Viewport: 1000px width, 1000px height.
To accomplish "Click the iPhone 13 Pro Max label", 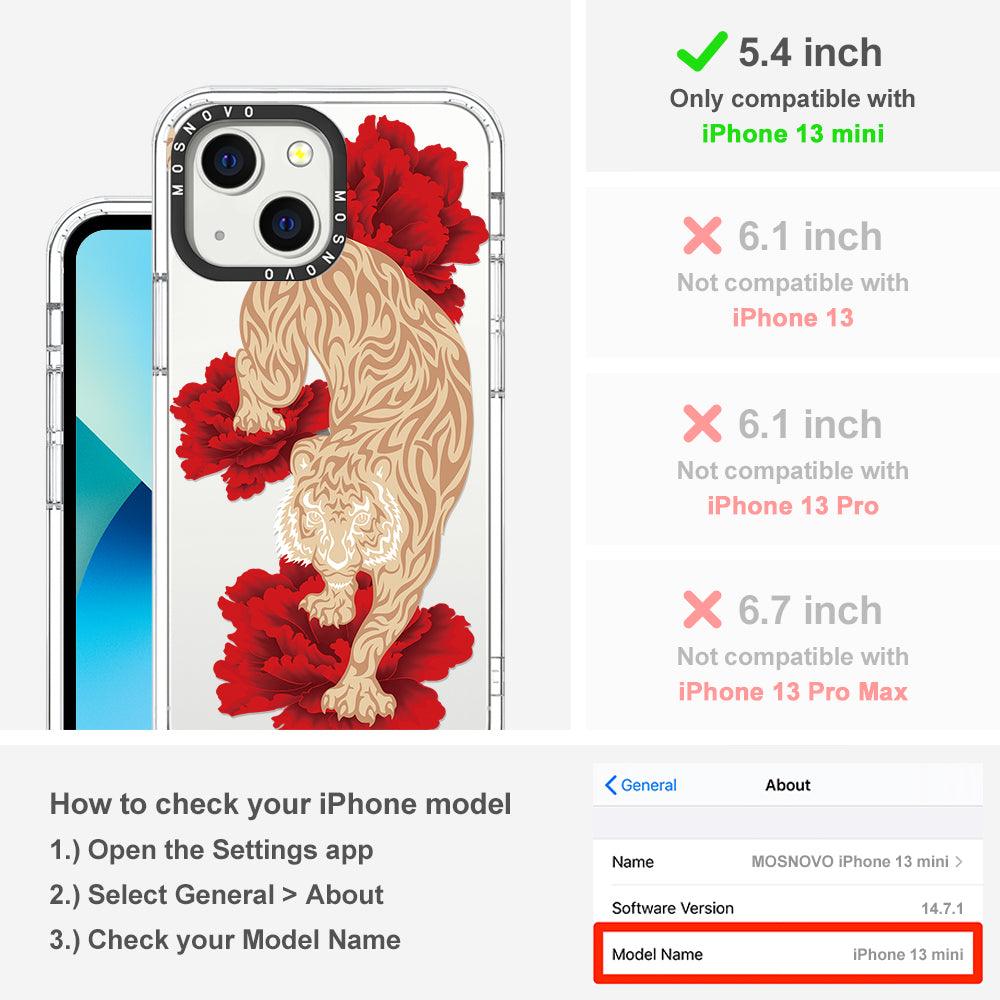I will coord(793,692).
